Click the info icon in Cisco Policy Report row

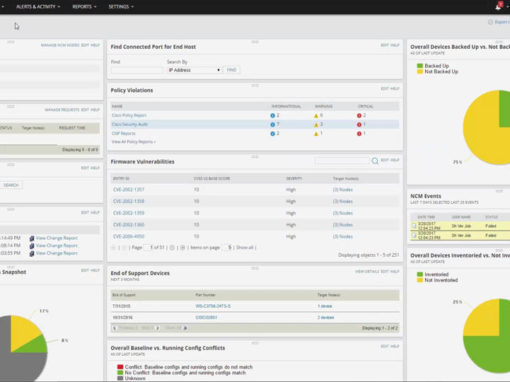(272, 116)
